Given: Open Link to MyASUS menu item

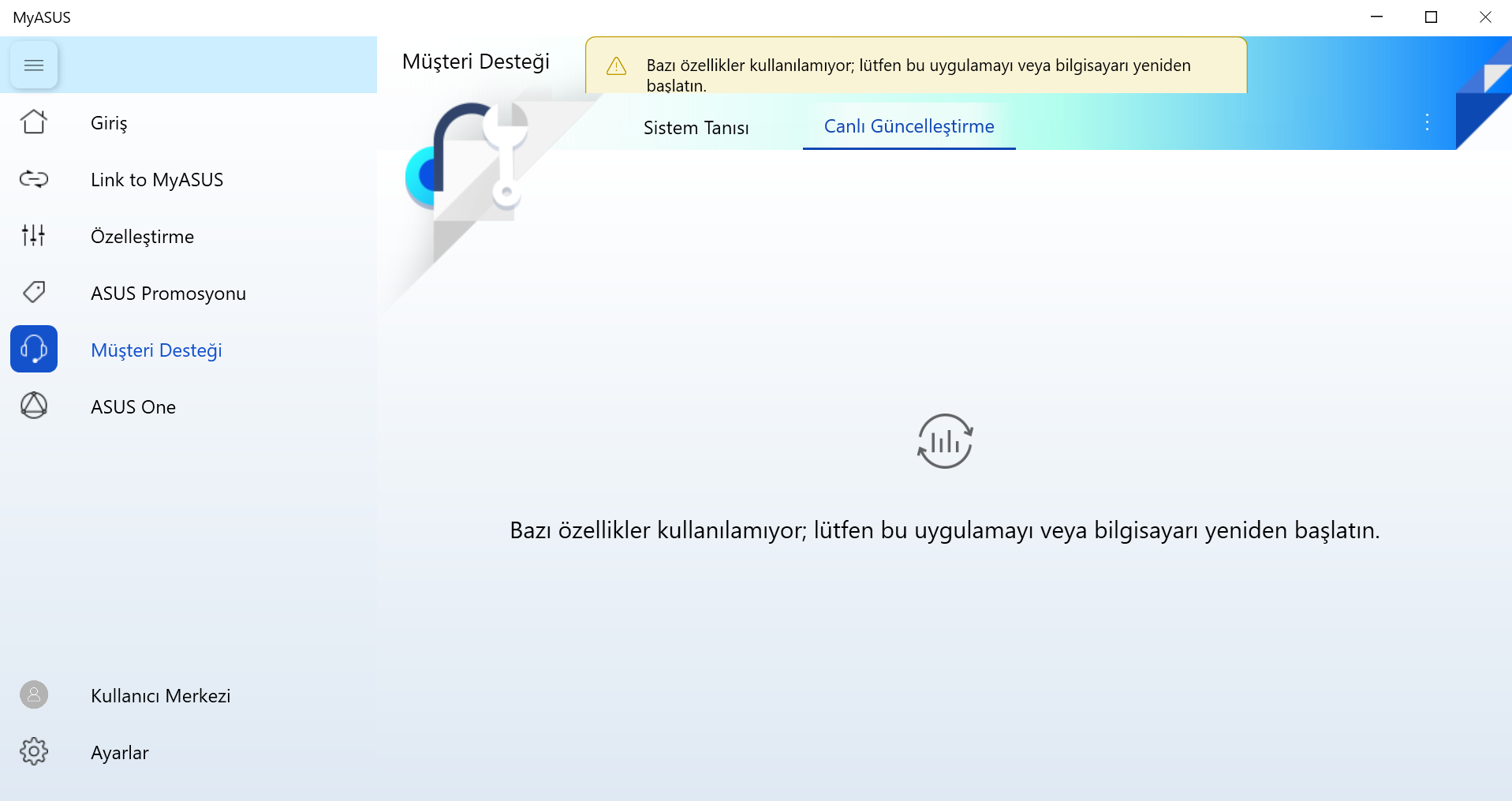Looking at the screenshot, I should coord(157,180).
